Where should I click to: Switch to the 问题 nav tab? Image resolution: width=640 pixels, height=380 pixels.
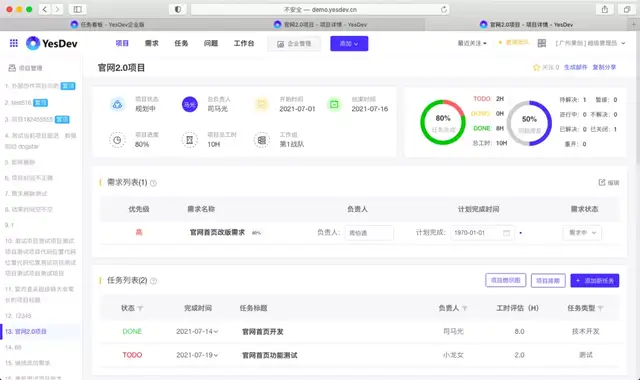[x=211, y=43]
